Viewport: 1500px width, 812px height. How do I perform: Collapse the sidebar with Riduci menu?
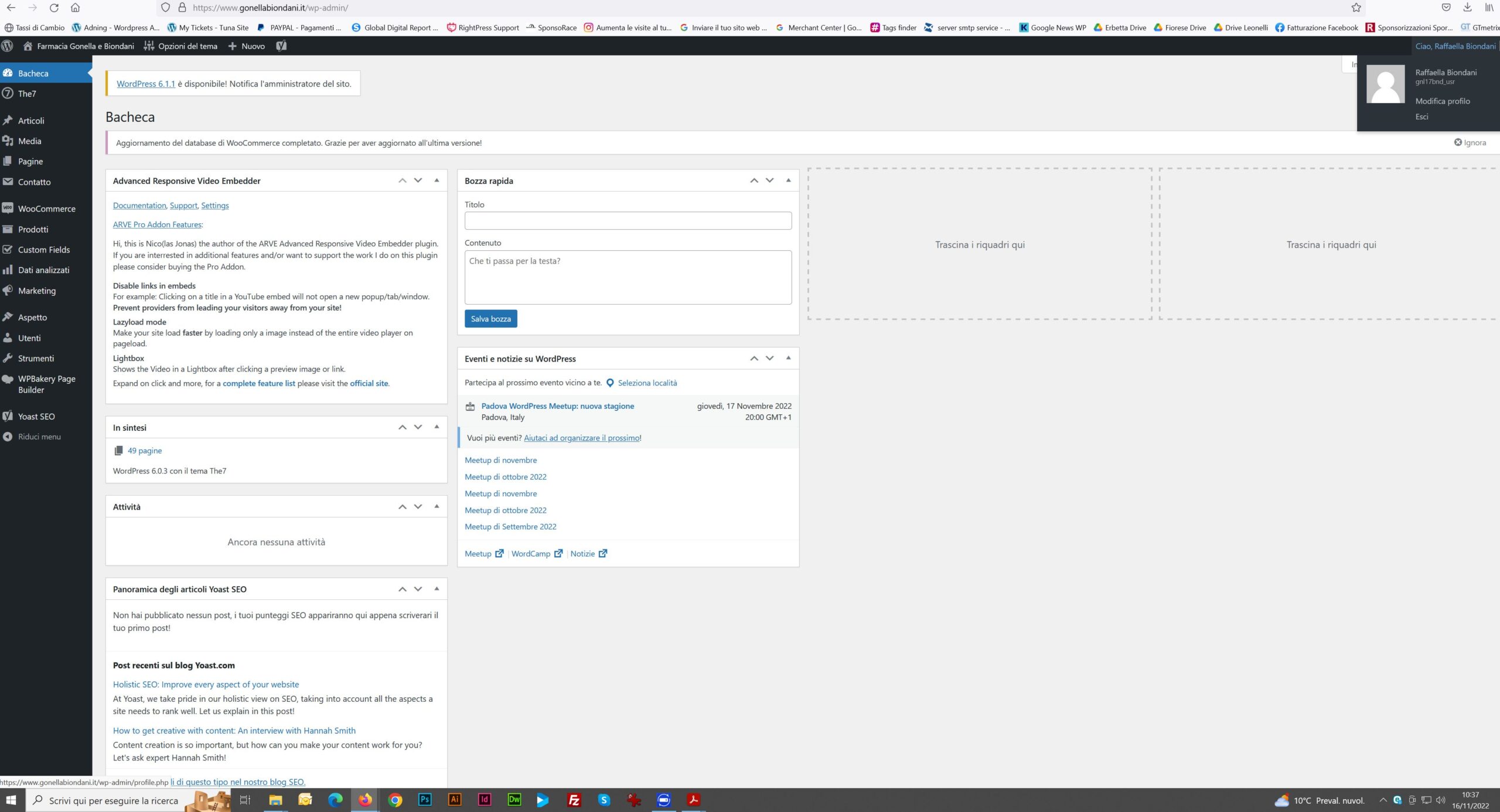click(x=39, y=436)
